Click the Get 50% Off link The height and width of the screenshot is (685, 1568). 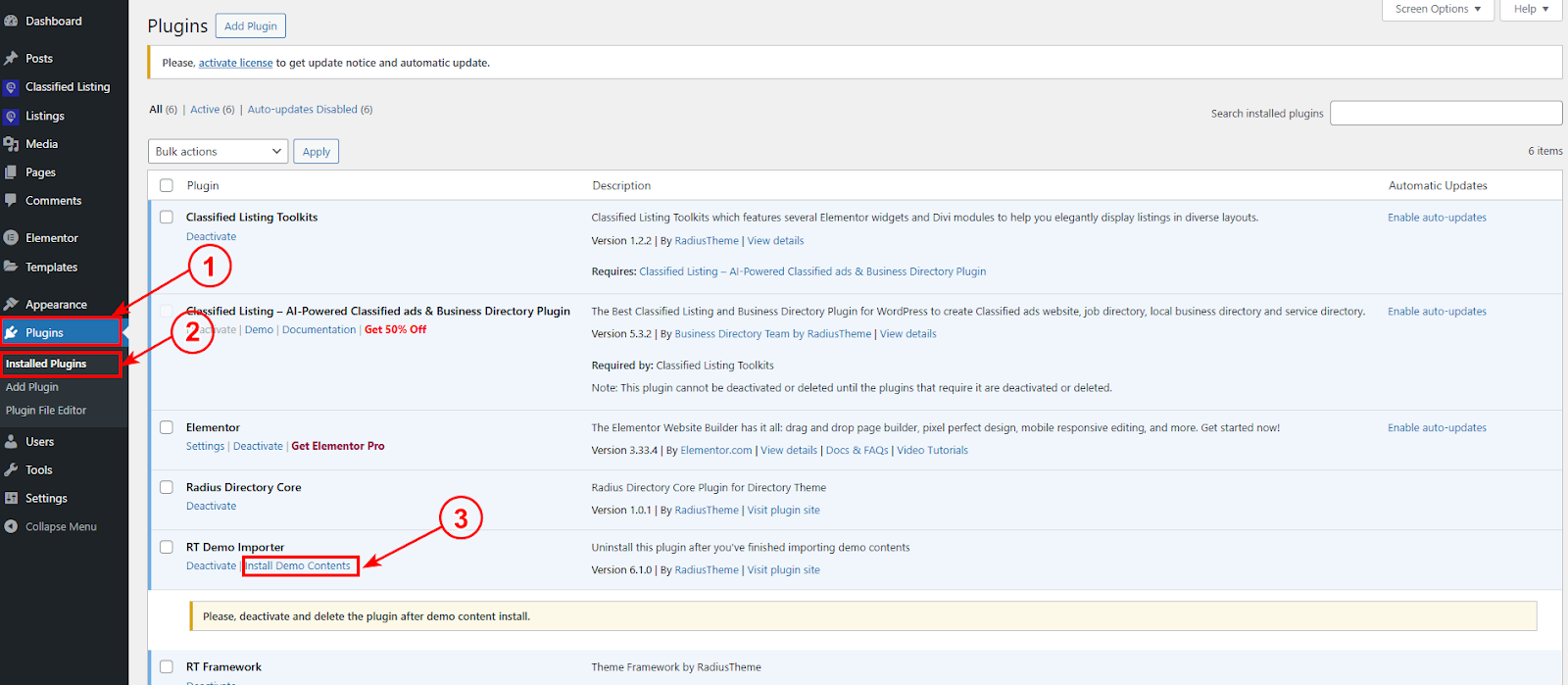[x=396, y=329]
